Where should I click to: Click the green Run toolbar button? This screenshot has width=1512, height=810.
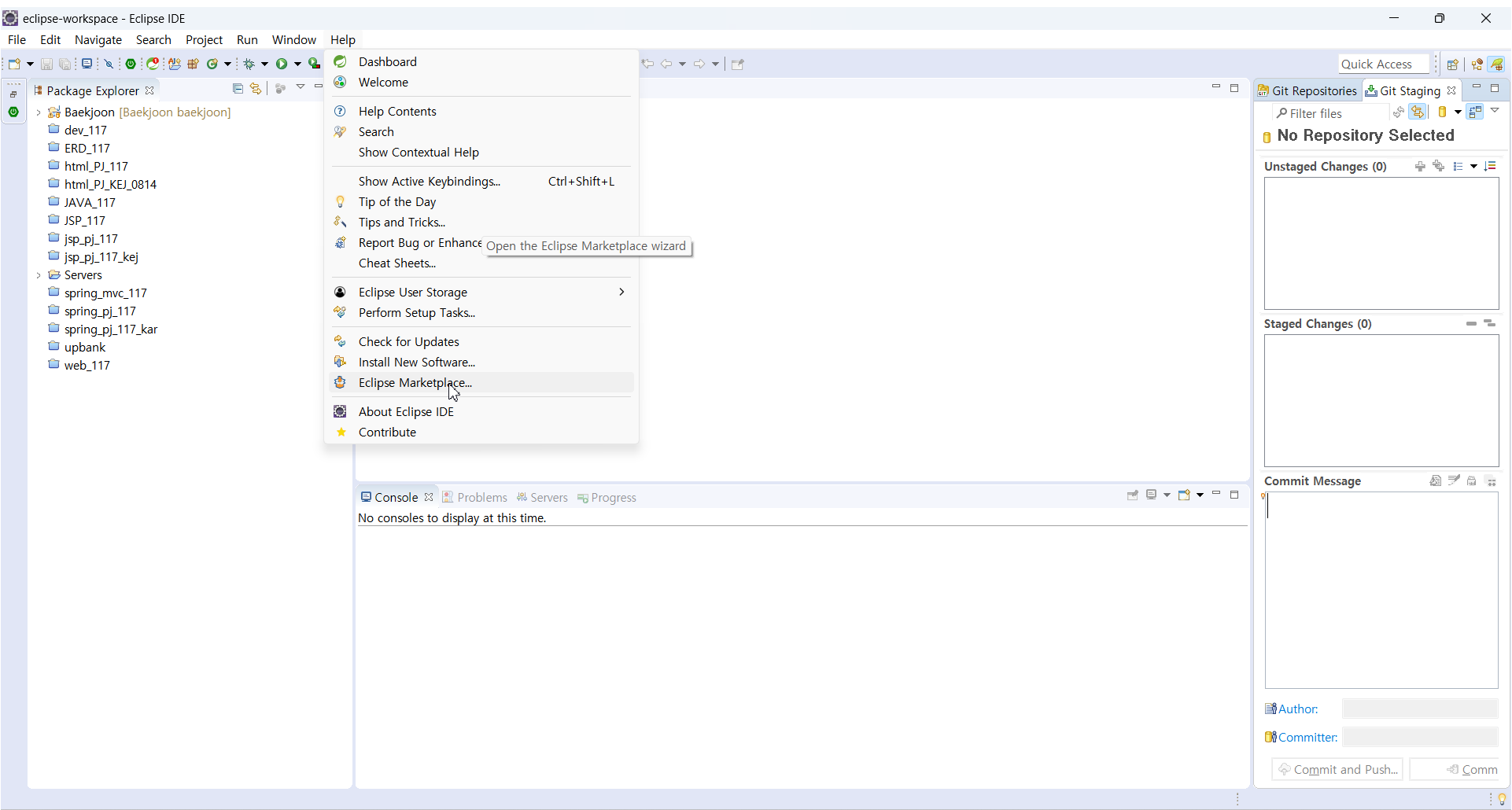282,64
